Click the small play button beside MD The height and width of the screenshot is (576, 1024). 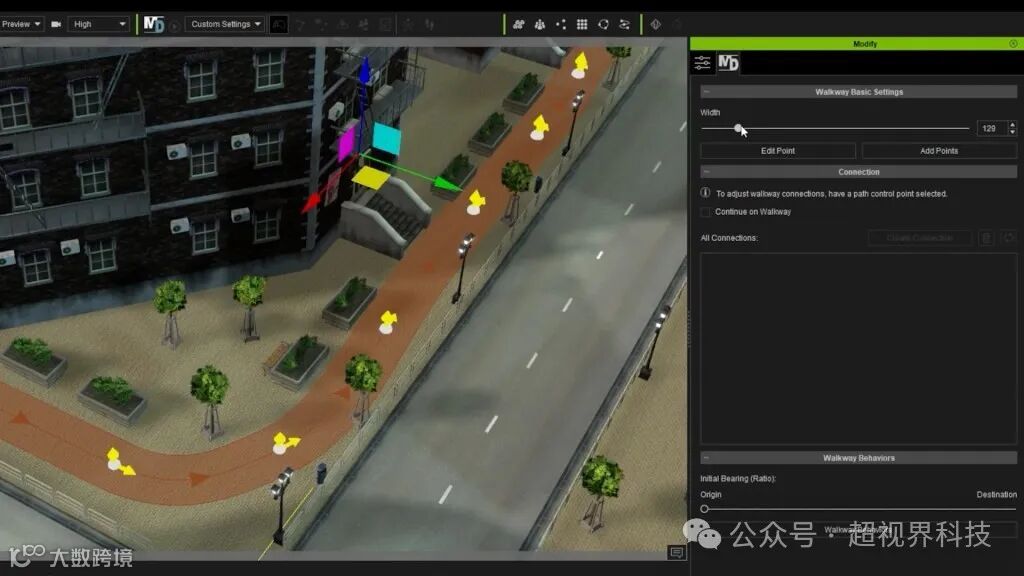(x=174, y=26)
